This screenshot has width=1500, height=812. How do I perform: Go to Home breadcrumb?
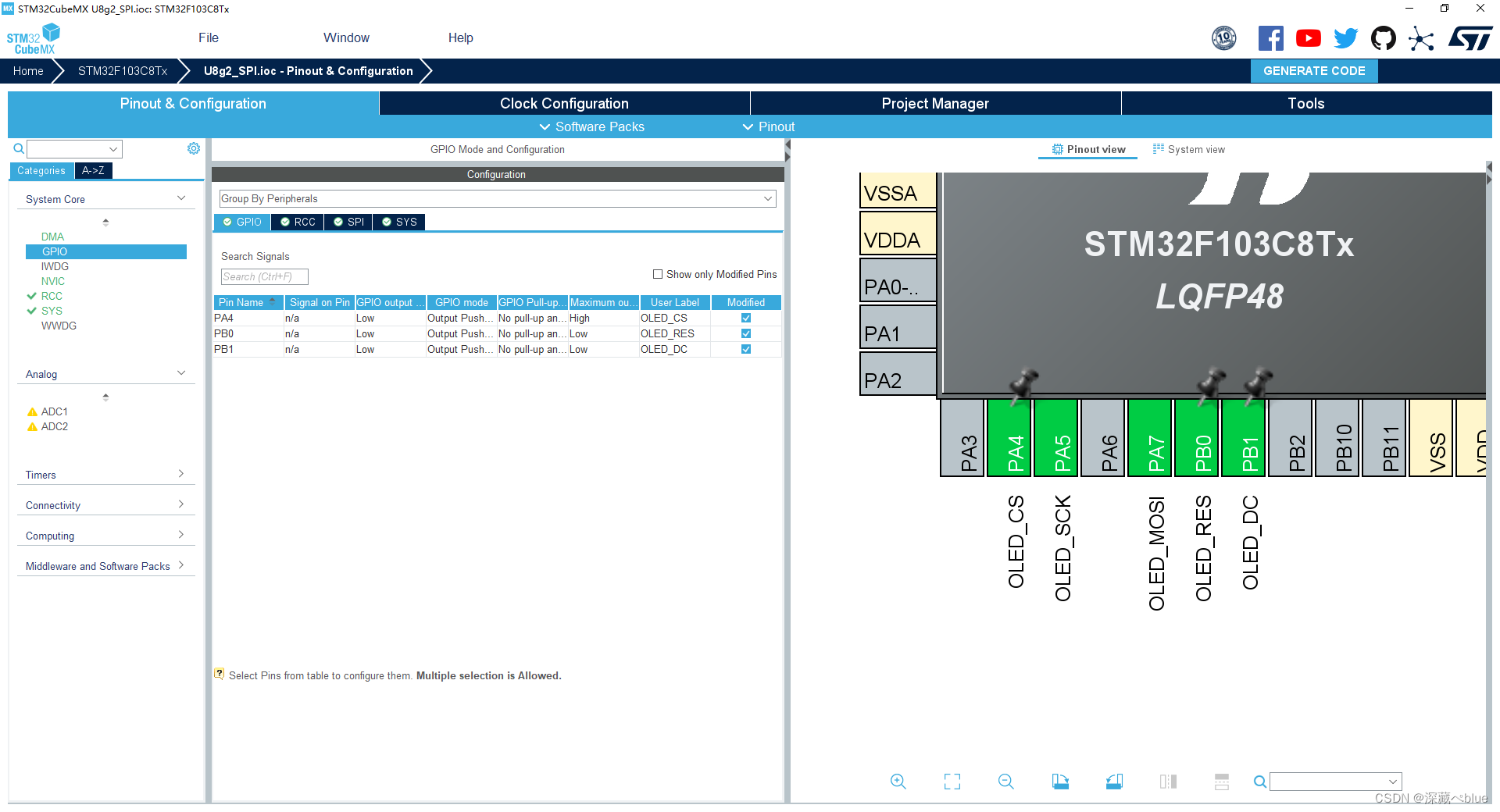28,70
